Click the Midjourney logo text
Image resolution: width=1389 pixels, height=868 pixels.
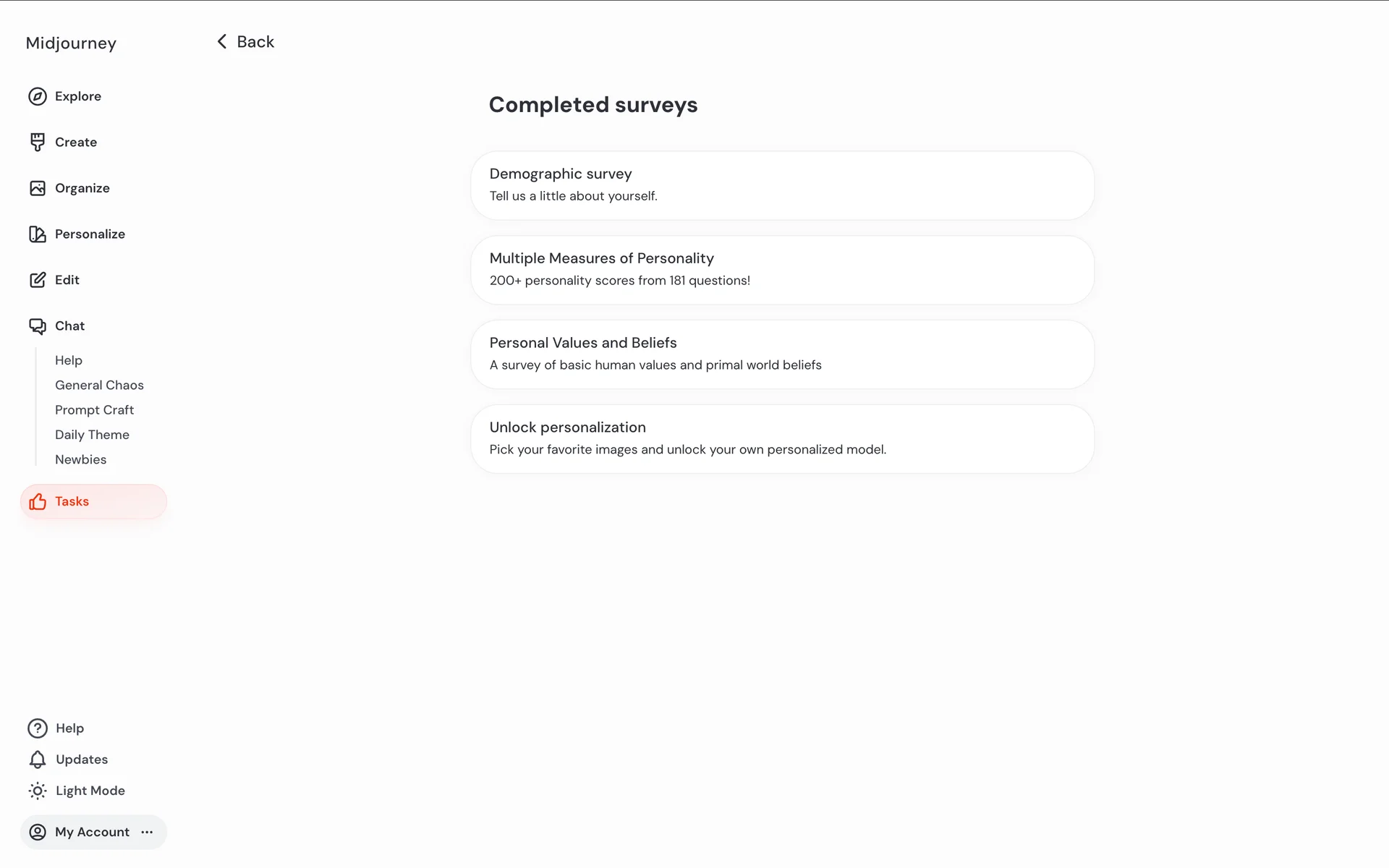71,43
